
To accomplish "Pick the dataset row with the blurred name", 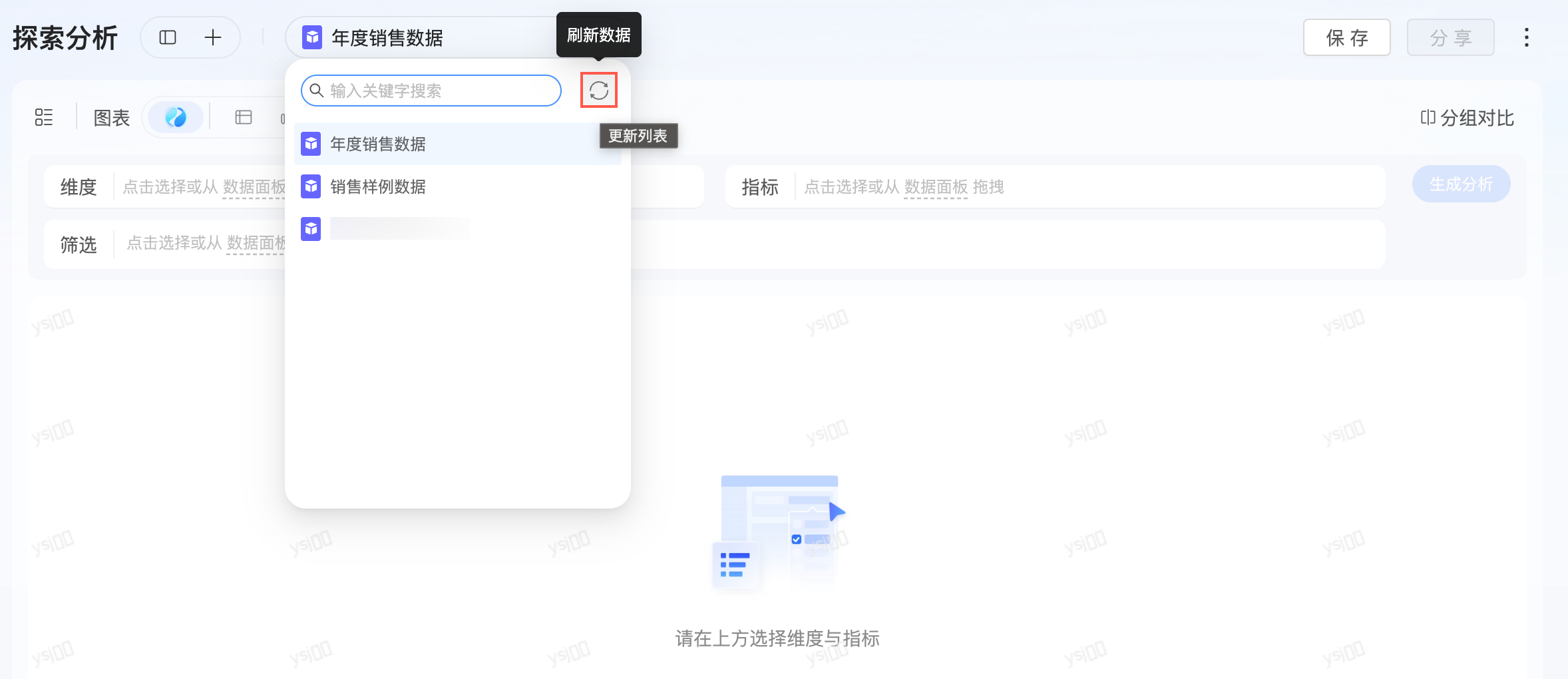I will pos(458,229).
